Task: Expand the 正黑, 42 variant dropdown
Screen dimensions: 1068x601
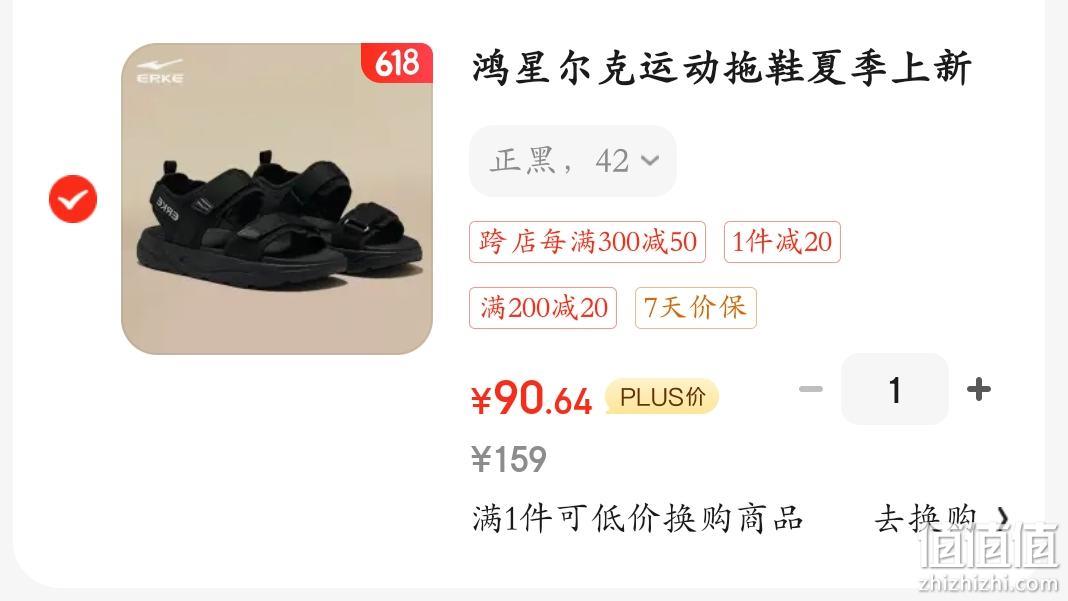Action: pyautogui.click(x=573, y=161)
